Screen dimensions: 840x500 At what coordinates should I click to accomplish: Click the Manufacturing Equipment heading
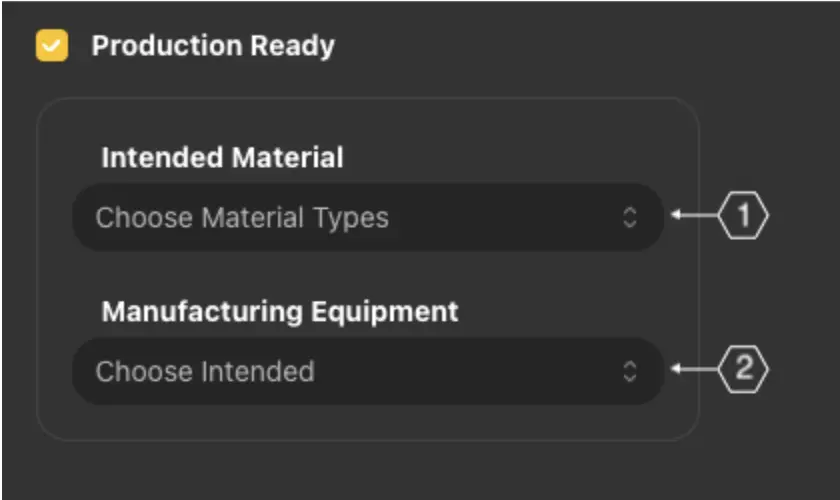pos(280,311)
